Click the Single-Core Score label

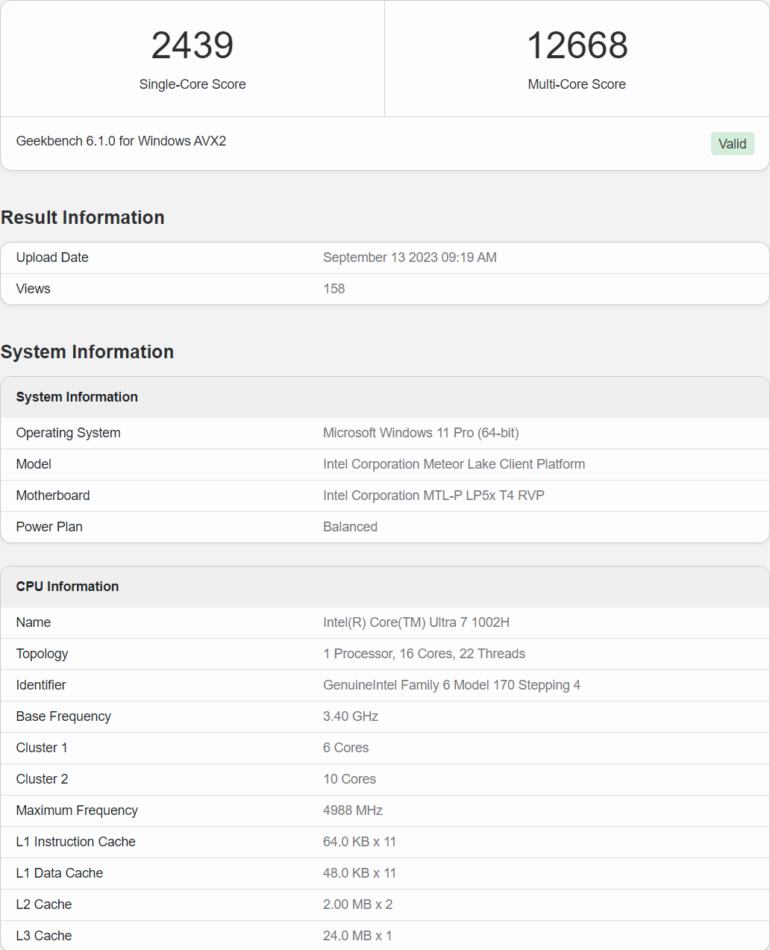[192, 84]
